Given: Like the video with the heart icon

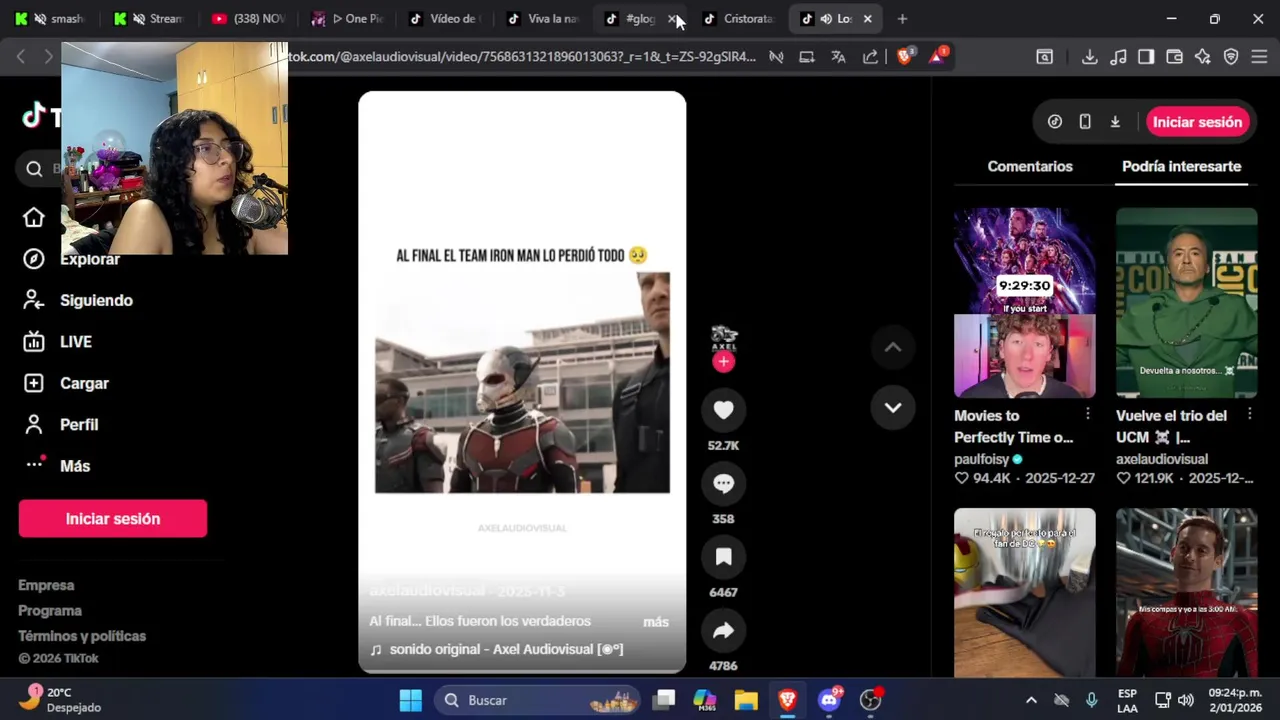Looking at the screenshot, I should [x=723, y=410].
